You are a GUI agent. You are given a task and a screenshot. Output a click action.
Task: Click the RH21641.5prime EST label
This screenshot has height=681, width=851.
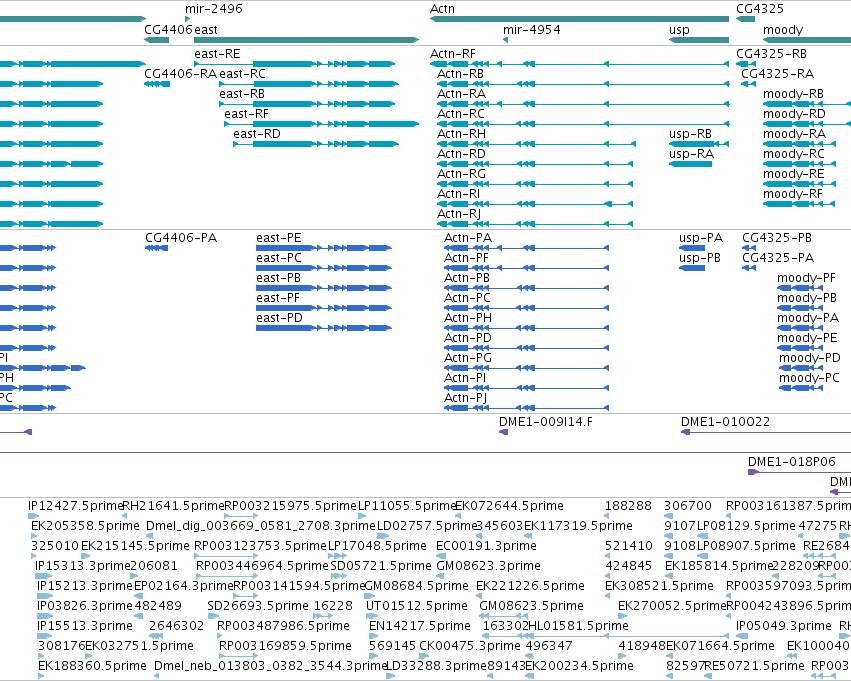pyautogui.click(x=173, y=506)
